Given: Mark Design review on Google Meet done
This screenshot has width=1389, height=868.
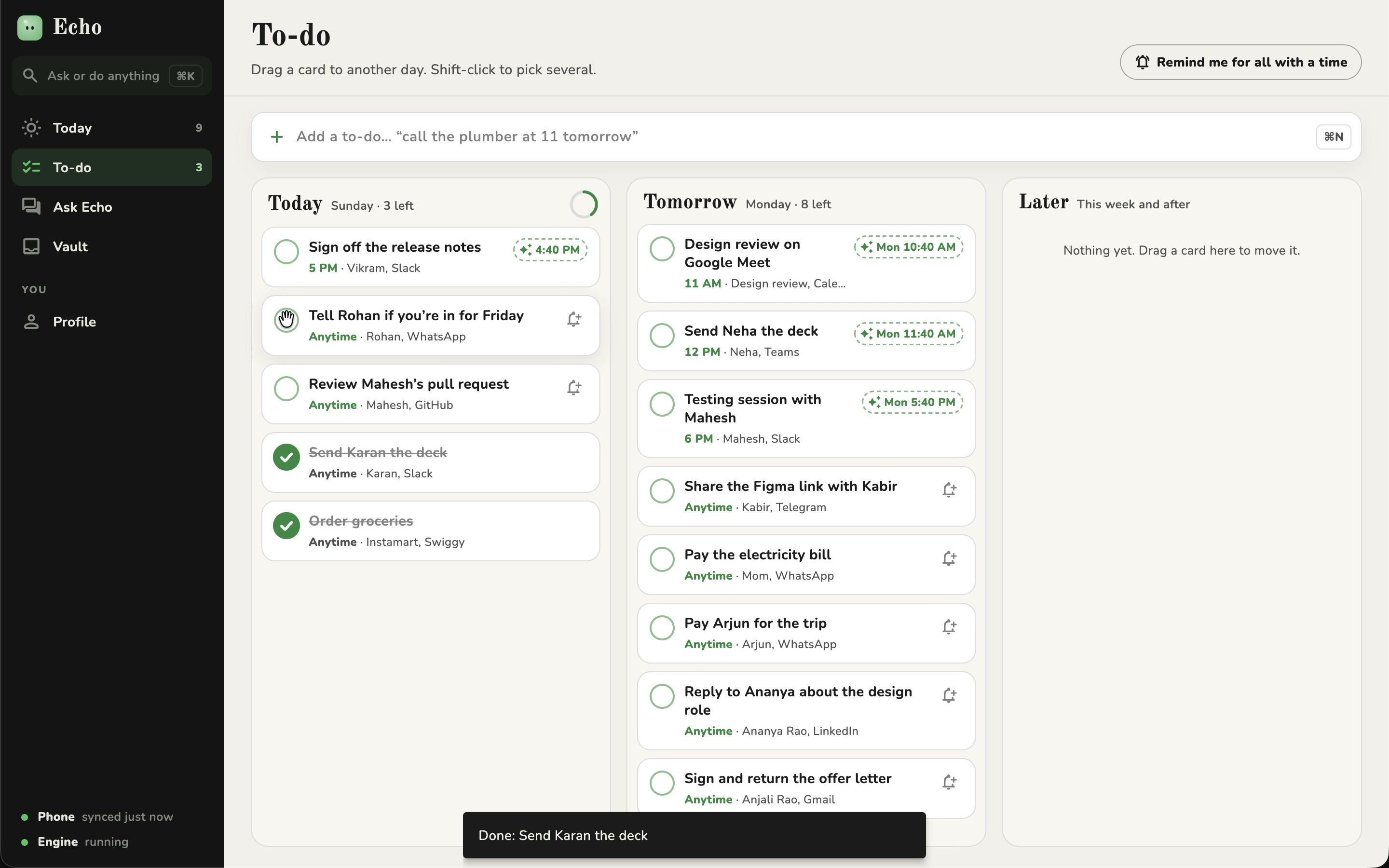Looking at the screenshot, I should point(662,248).
